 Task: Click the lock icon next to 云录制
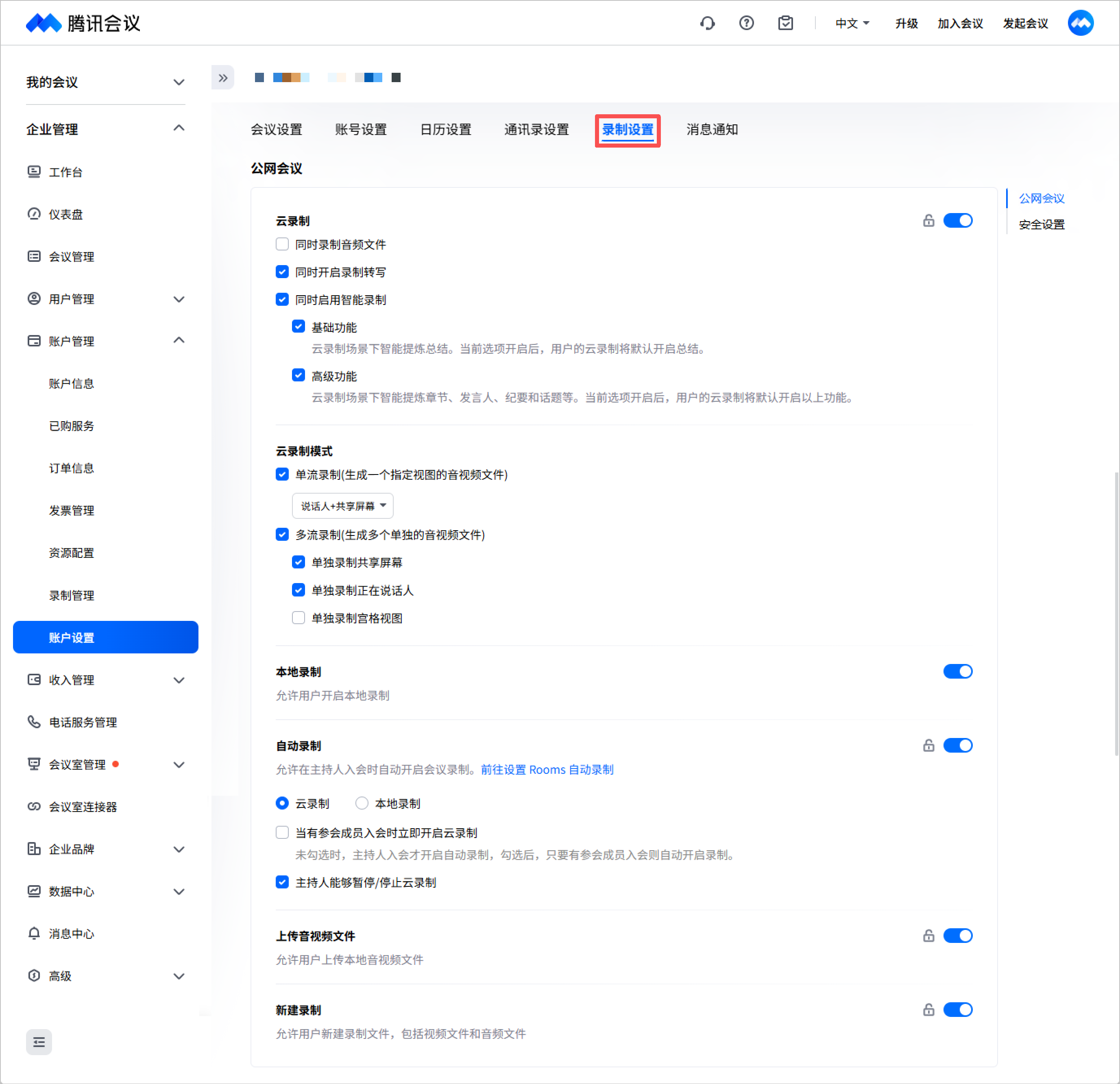coord(928,220)
